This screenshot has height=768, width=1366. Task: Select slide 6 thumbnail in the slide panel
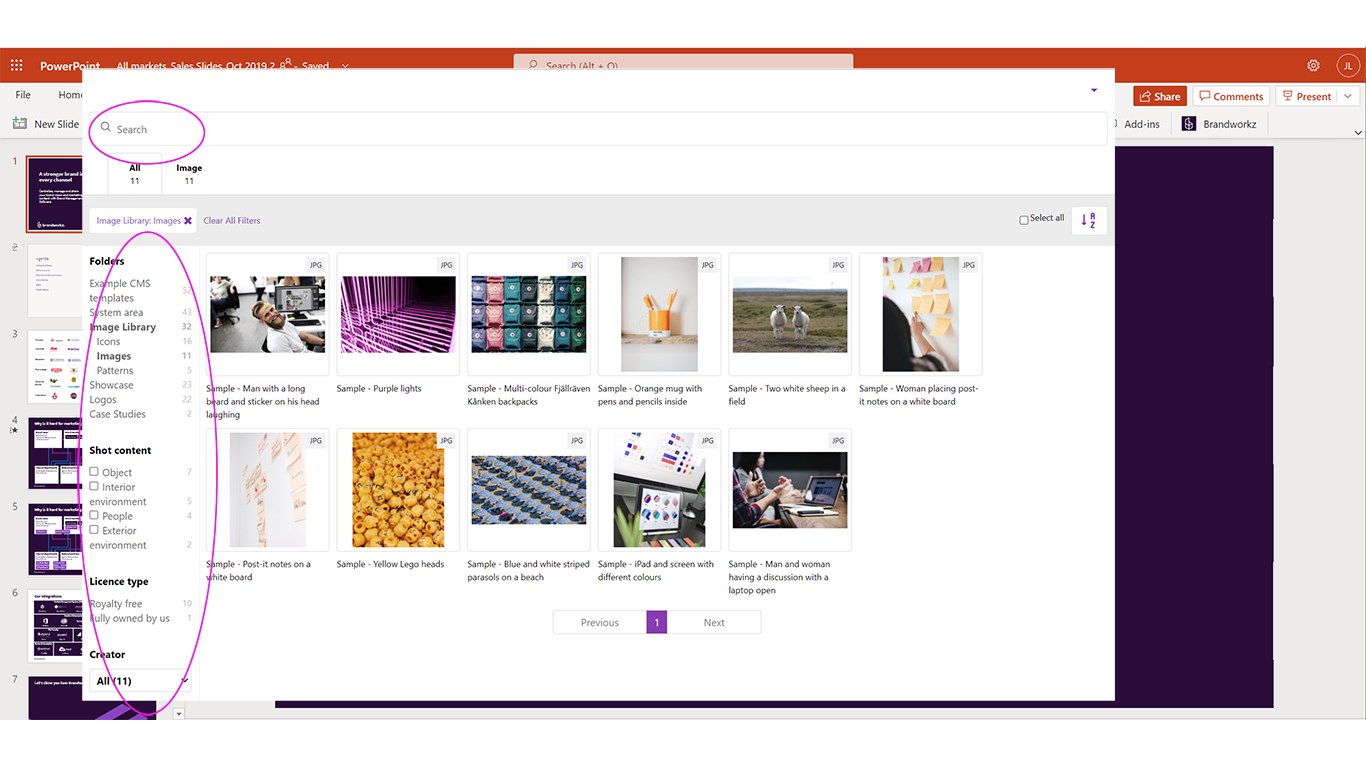coord(55,626)
